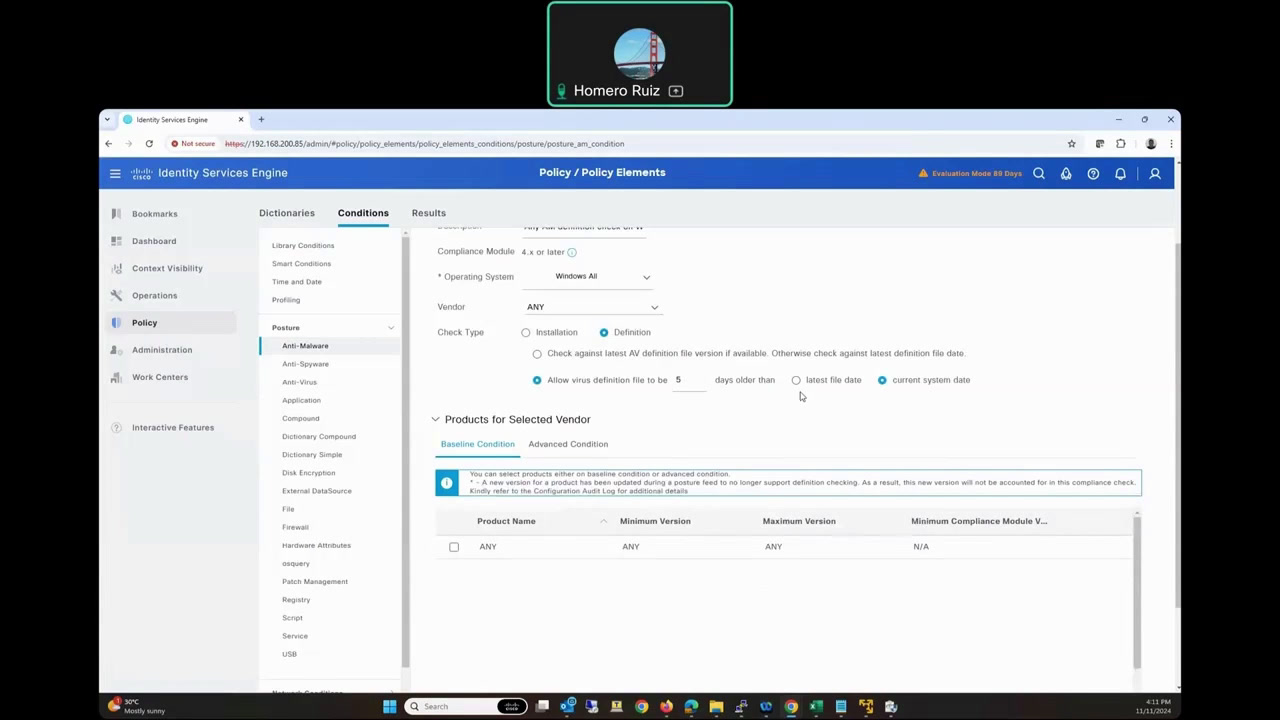Open Excel from the Windows taskbar
Image resolution: width=1280 pixels, height=720 pixels.
coord(816,707)
